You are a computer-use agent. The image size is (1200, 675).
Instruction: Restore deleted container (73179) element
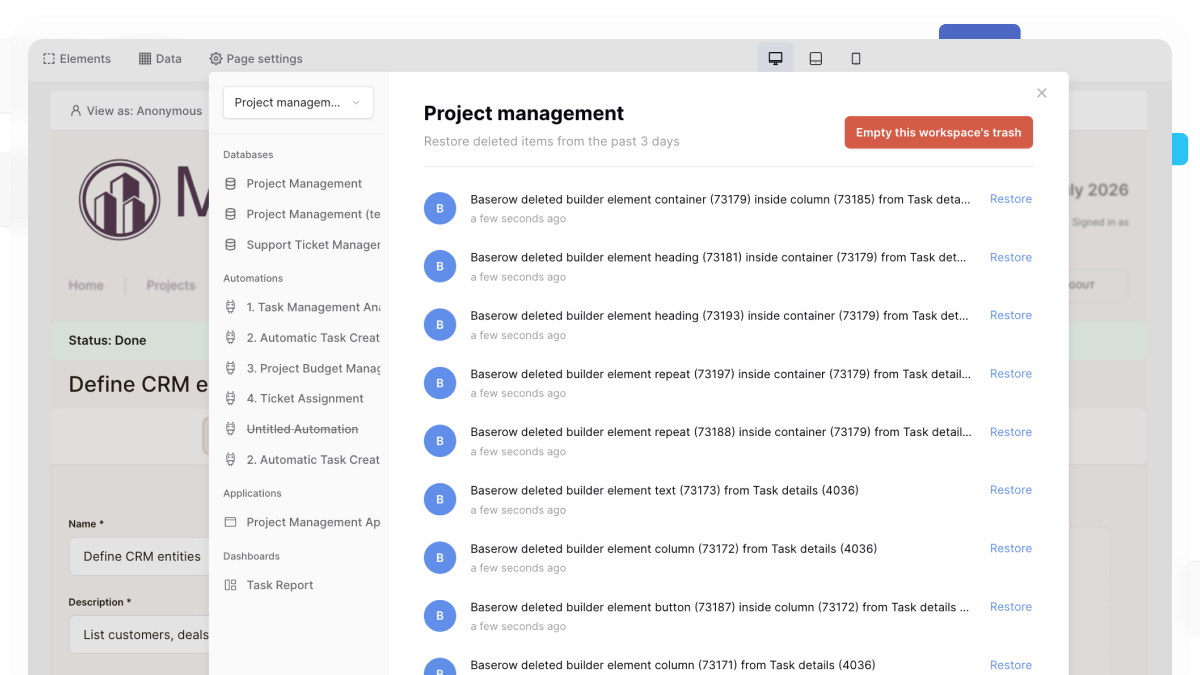tap(1011, 199)
